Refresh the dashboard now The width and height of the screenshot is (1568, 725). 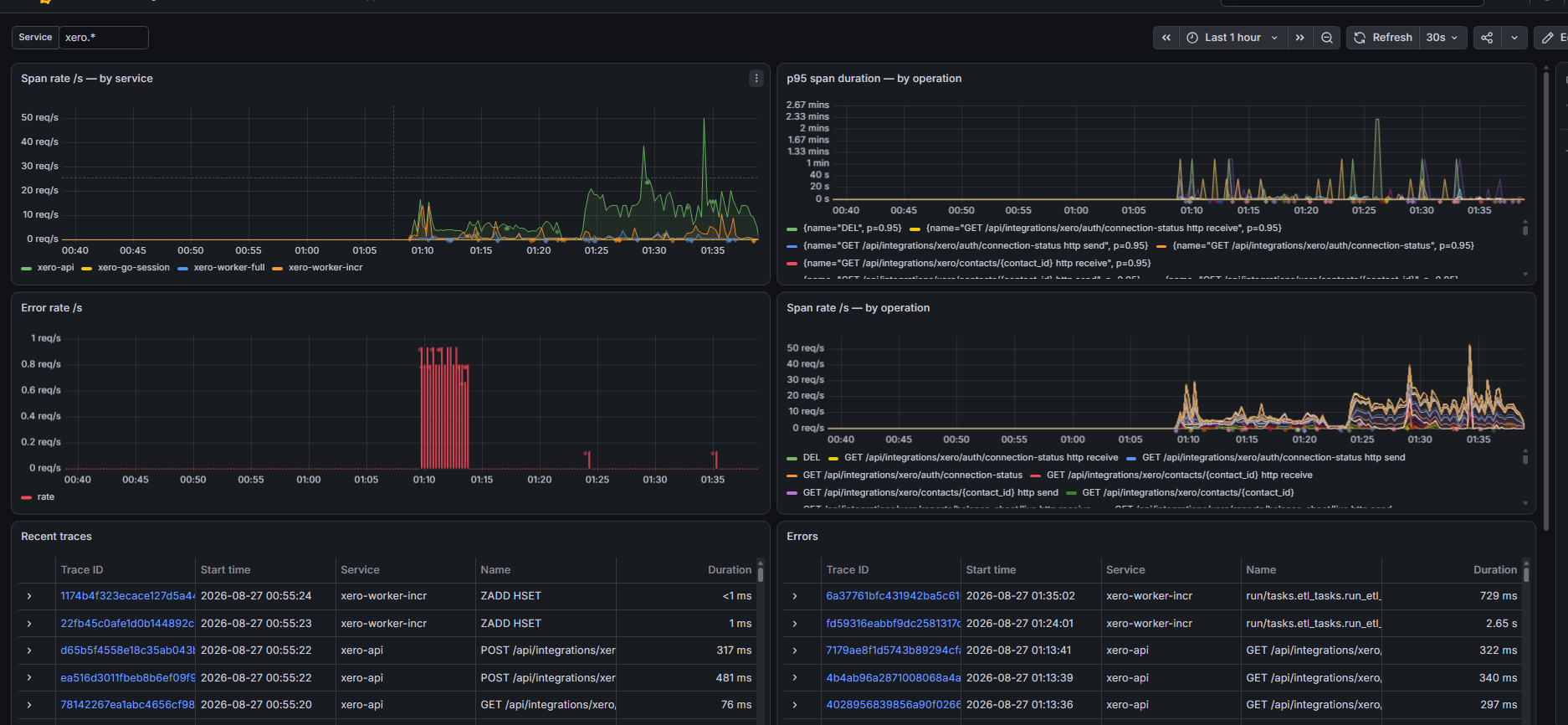tap(1383, 38)
